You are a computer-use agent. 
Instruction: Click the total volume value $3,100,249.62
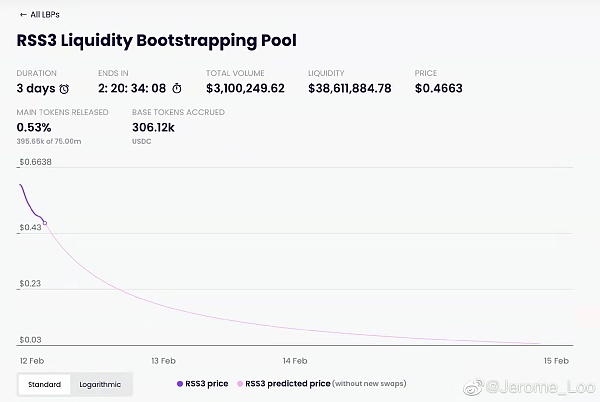[x=245, y=88]
